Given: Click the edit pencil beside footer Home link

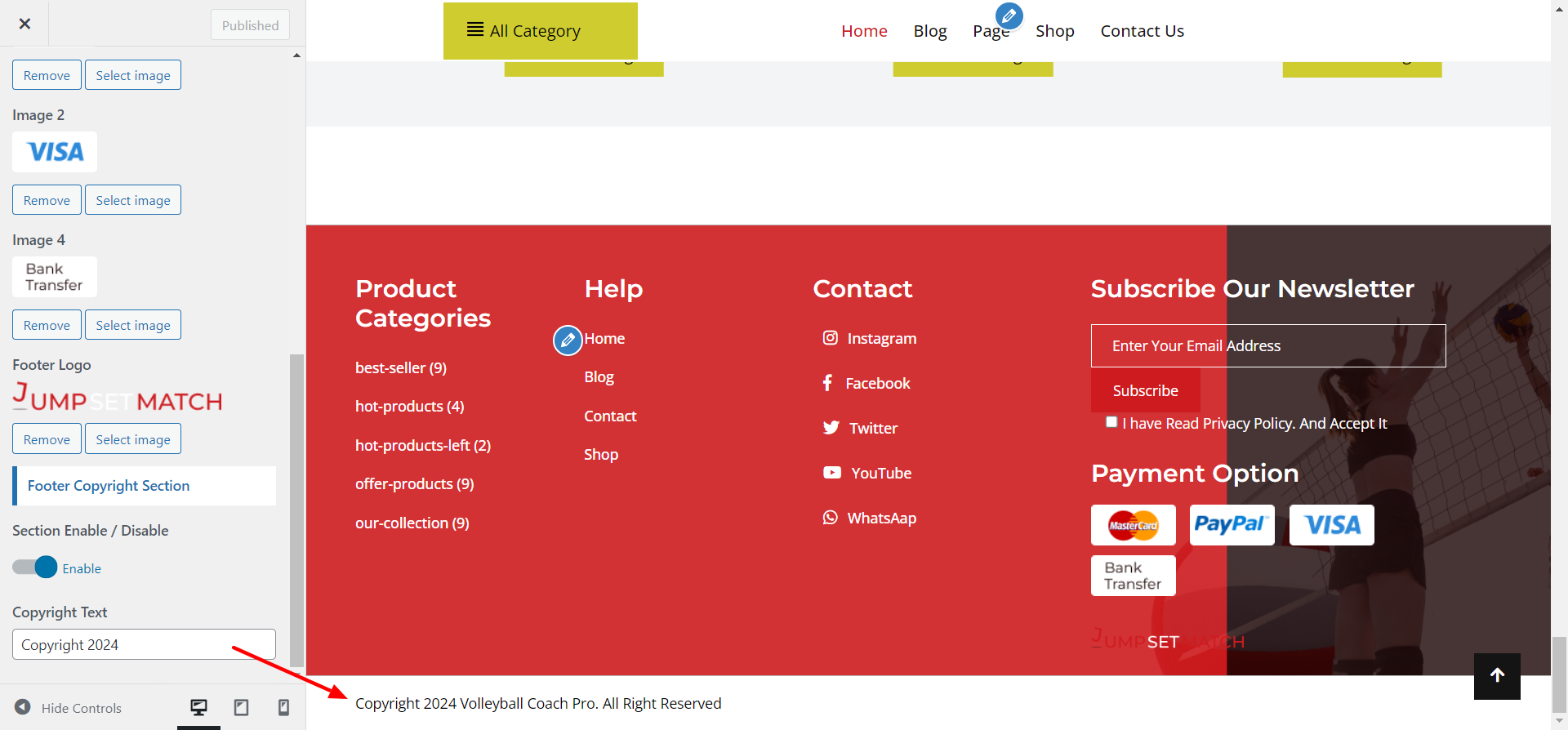Looking at the screenshot, I should [x=568, y=341].
